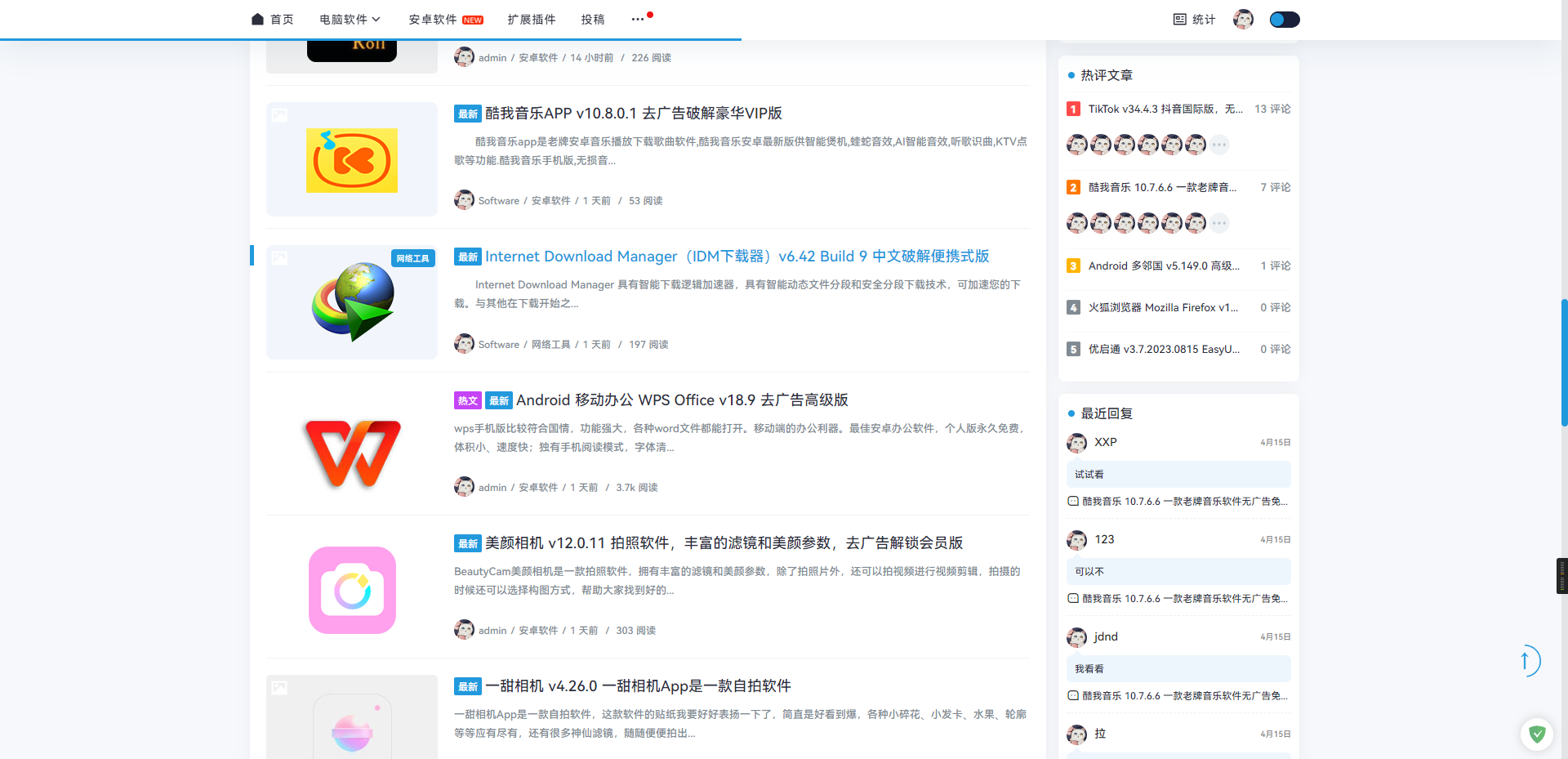
Task: Show more commenters for TikTok article
Action: [x=1219, y=145]
